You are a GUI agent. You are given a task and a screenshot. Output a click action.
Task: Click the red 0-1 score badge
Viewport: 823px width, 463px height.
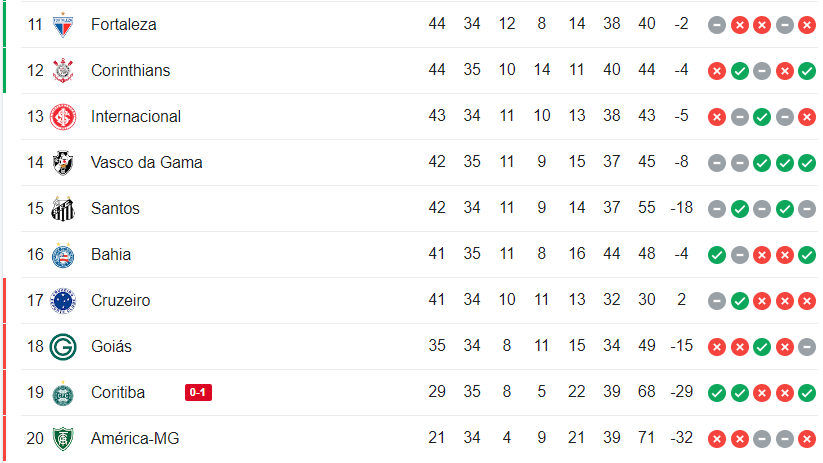198,392
